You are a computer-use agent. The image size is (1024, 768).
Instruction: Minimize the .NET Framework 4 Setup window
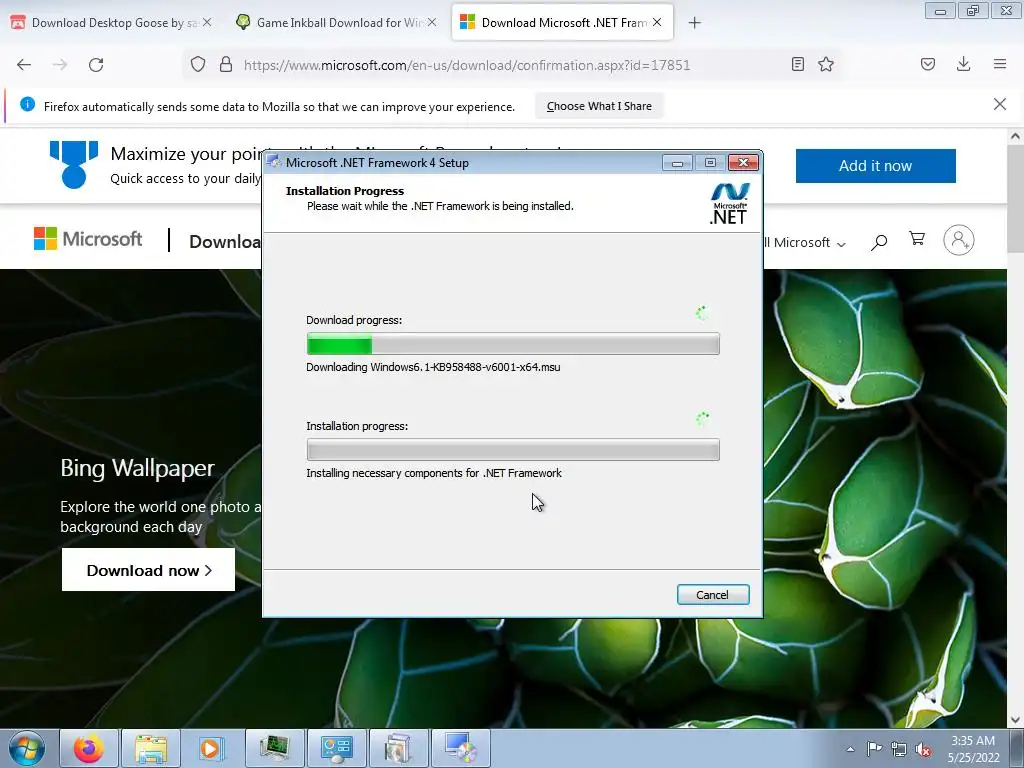pyautogui.click(x=677, y=163)
